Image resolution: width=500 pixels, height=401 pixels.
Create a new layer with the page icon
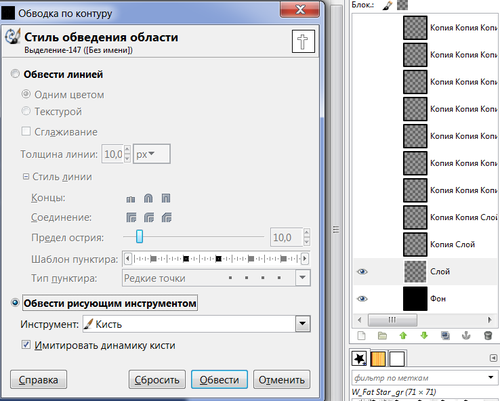point(361,335)
